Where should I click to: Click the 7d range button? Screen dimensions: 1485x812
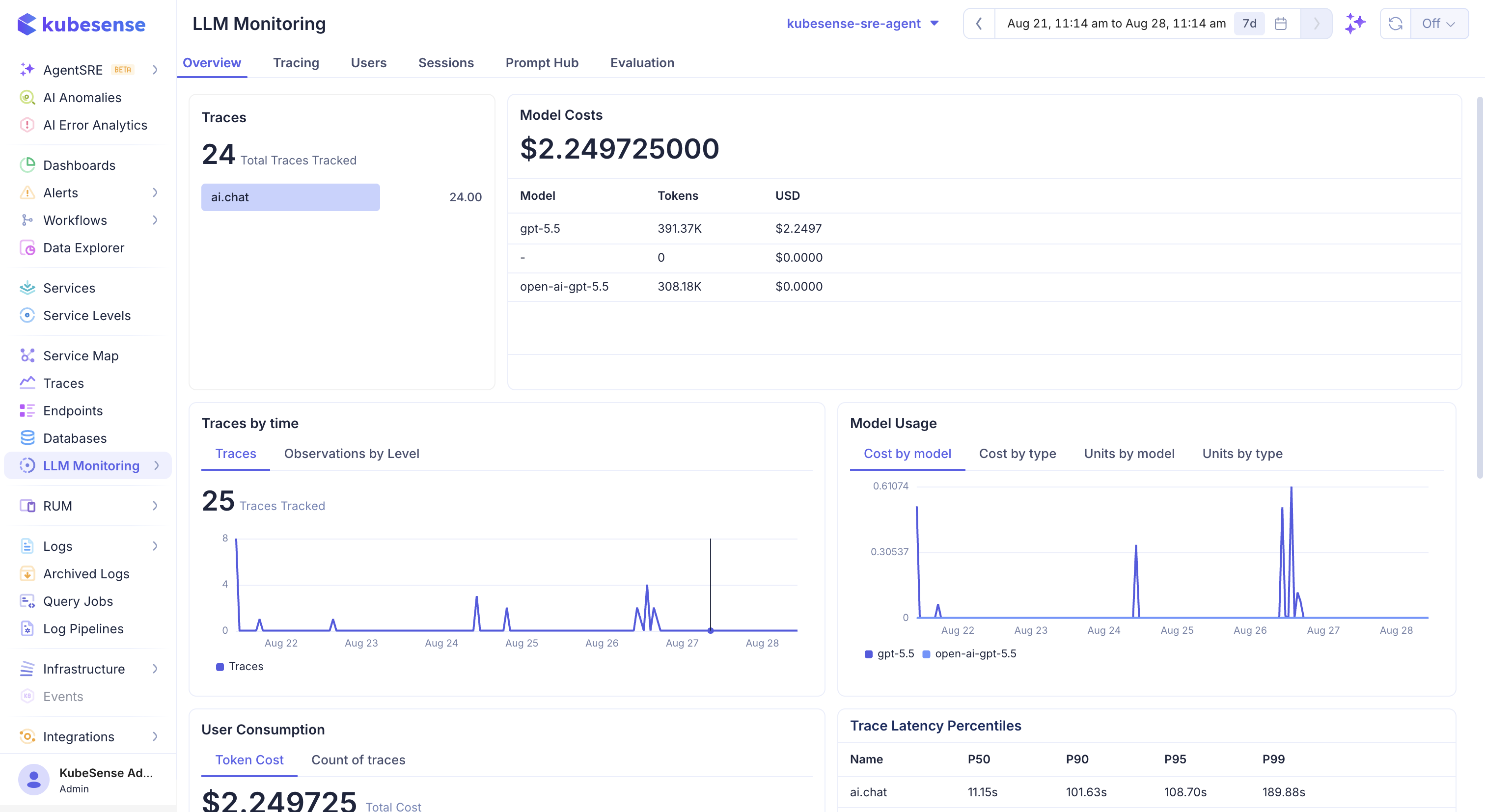(1249, 24)
